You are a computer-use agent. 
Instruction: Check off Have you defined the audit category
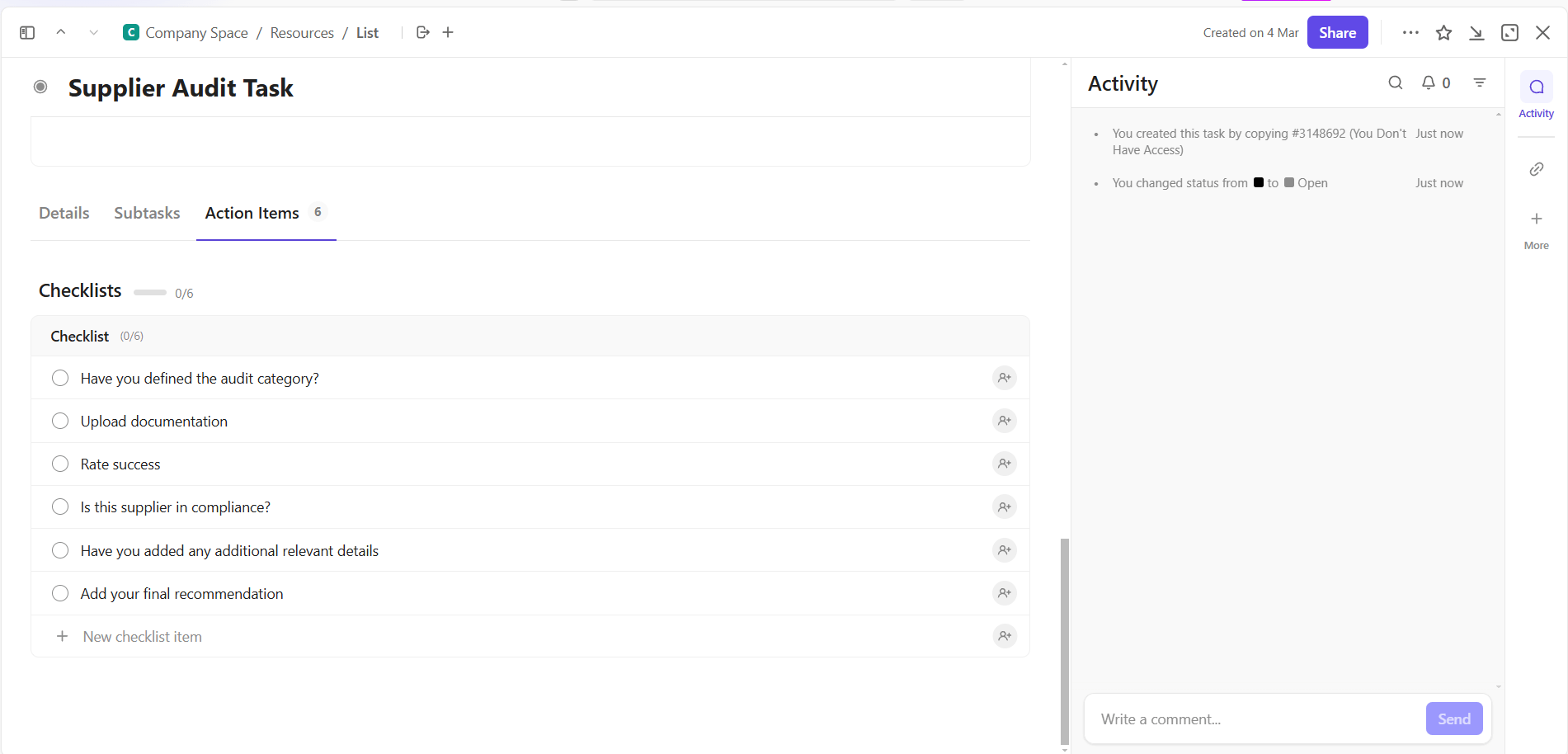59,378
